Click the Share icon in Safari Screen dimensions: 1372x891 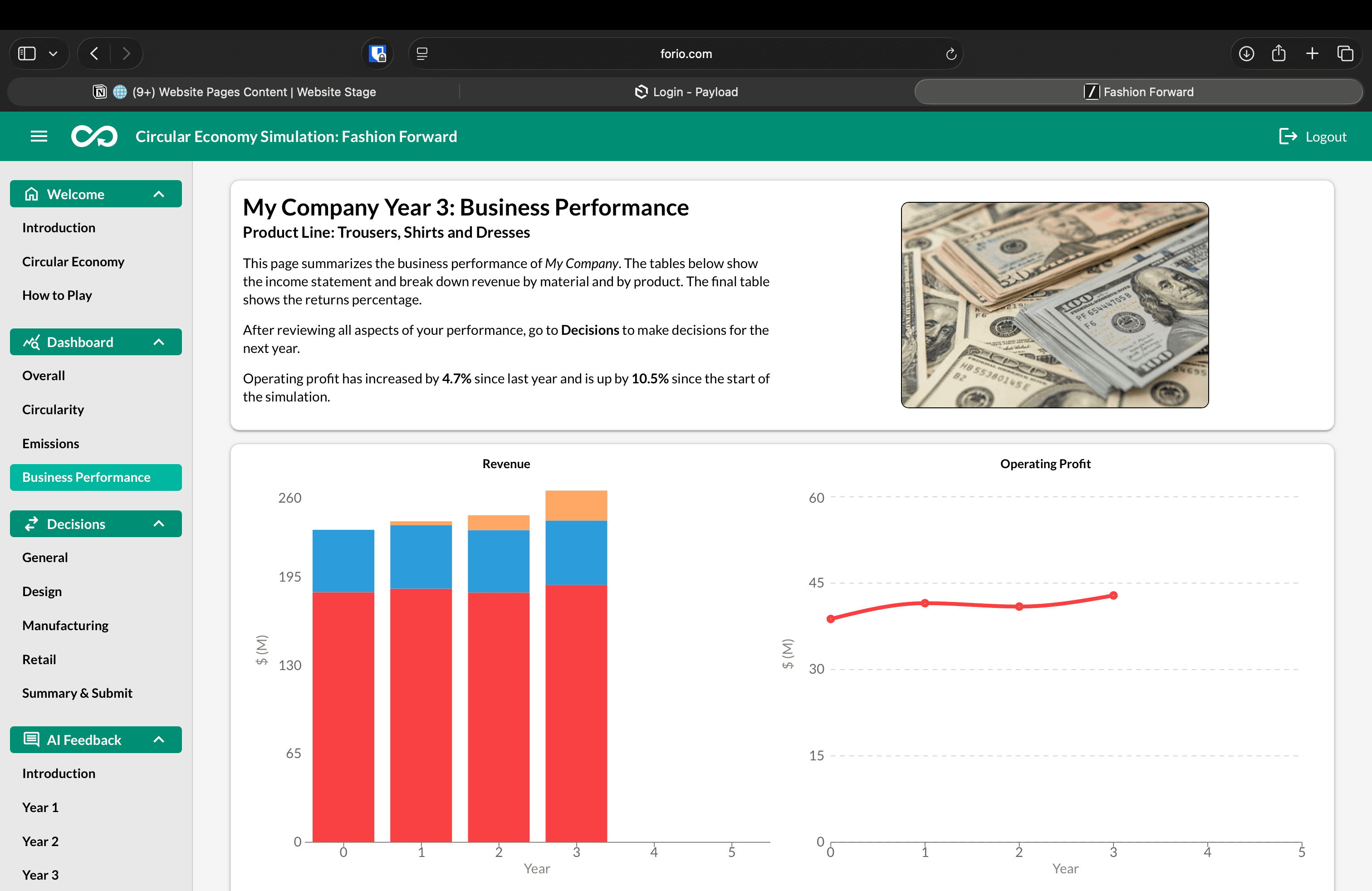pyautogui.click(x=1279, y=54)
